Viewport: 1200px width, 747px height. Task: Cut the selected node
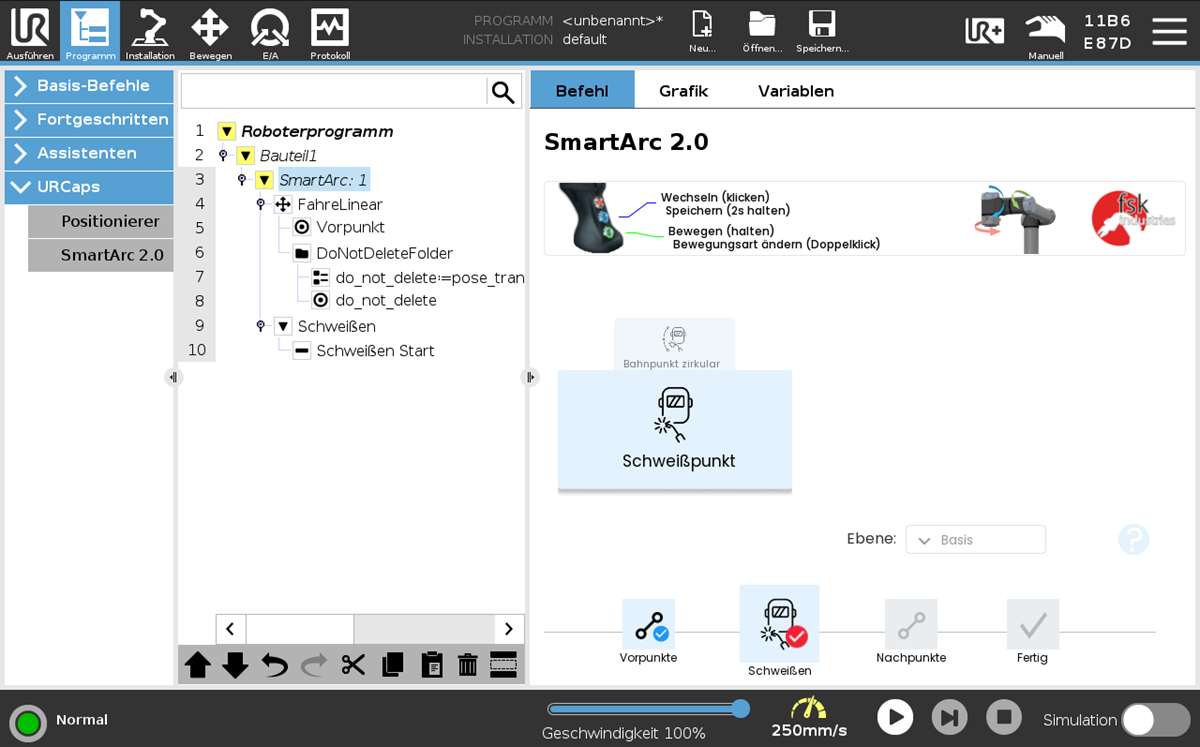(x=352, y=665)
